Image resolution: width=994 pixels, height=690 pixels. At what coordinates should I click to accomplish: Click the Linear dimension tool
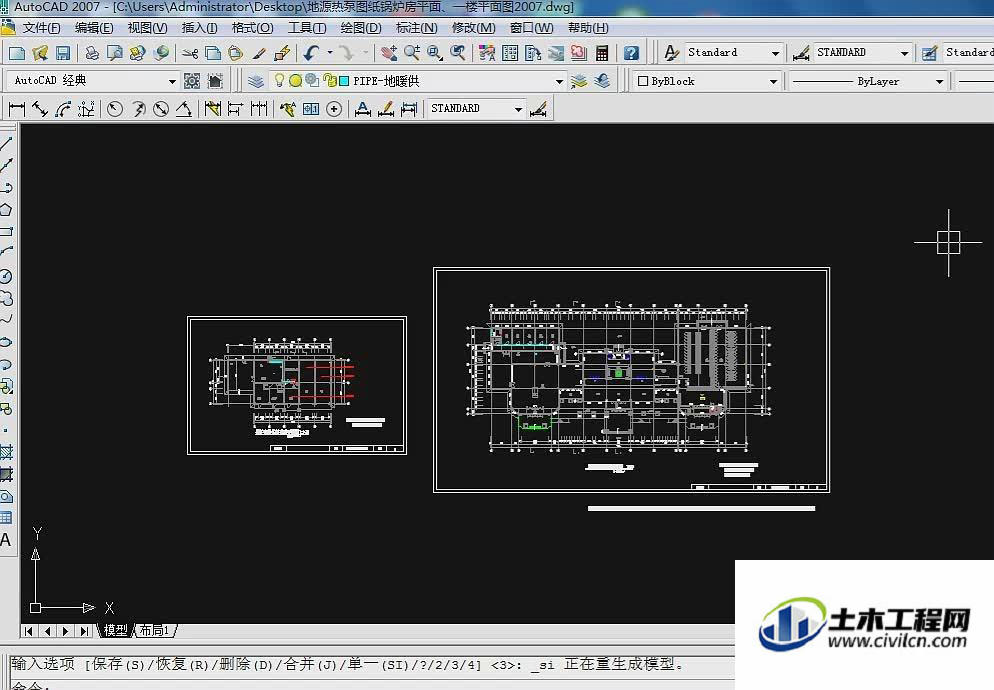point(16,109)
